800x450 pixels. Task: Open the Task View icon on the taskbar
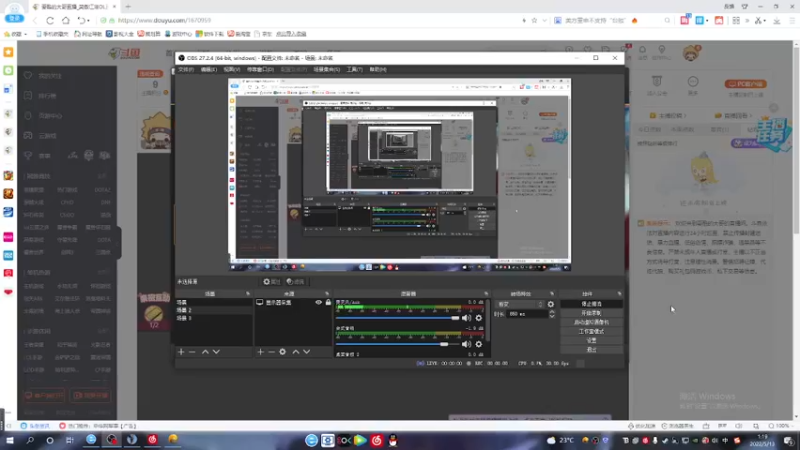tap(70, 440)
